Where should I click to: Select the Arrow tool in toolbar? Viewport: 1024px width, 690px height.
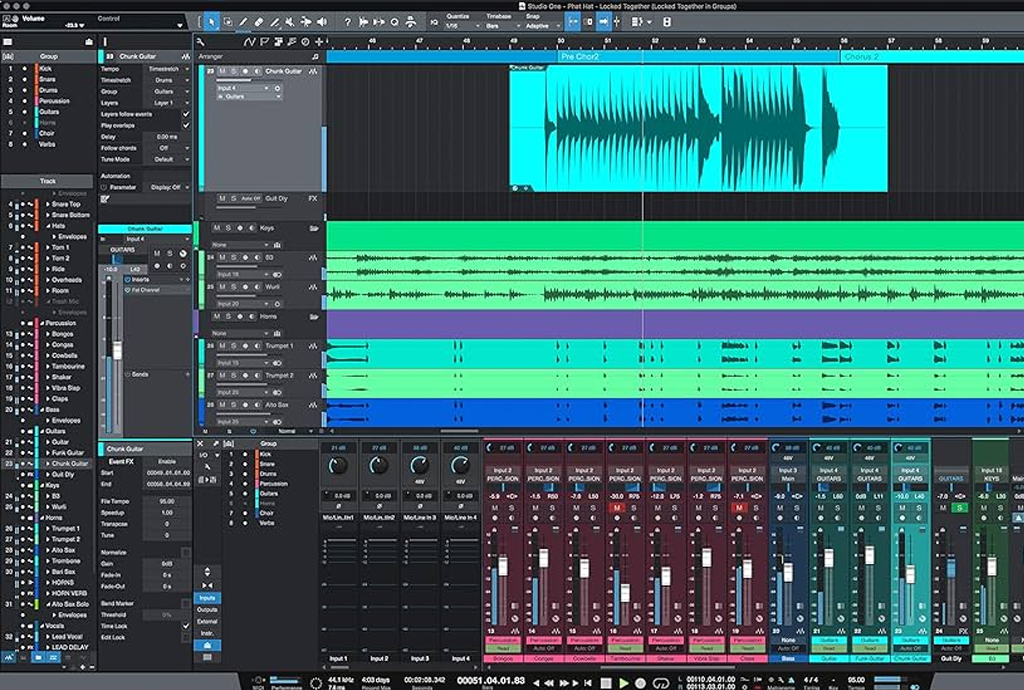pos(212,21)
